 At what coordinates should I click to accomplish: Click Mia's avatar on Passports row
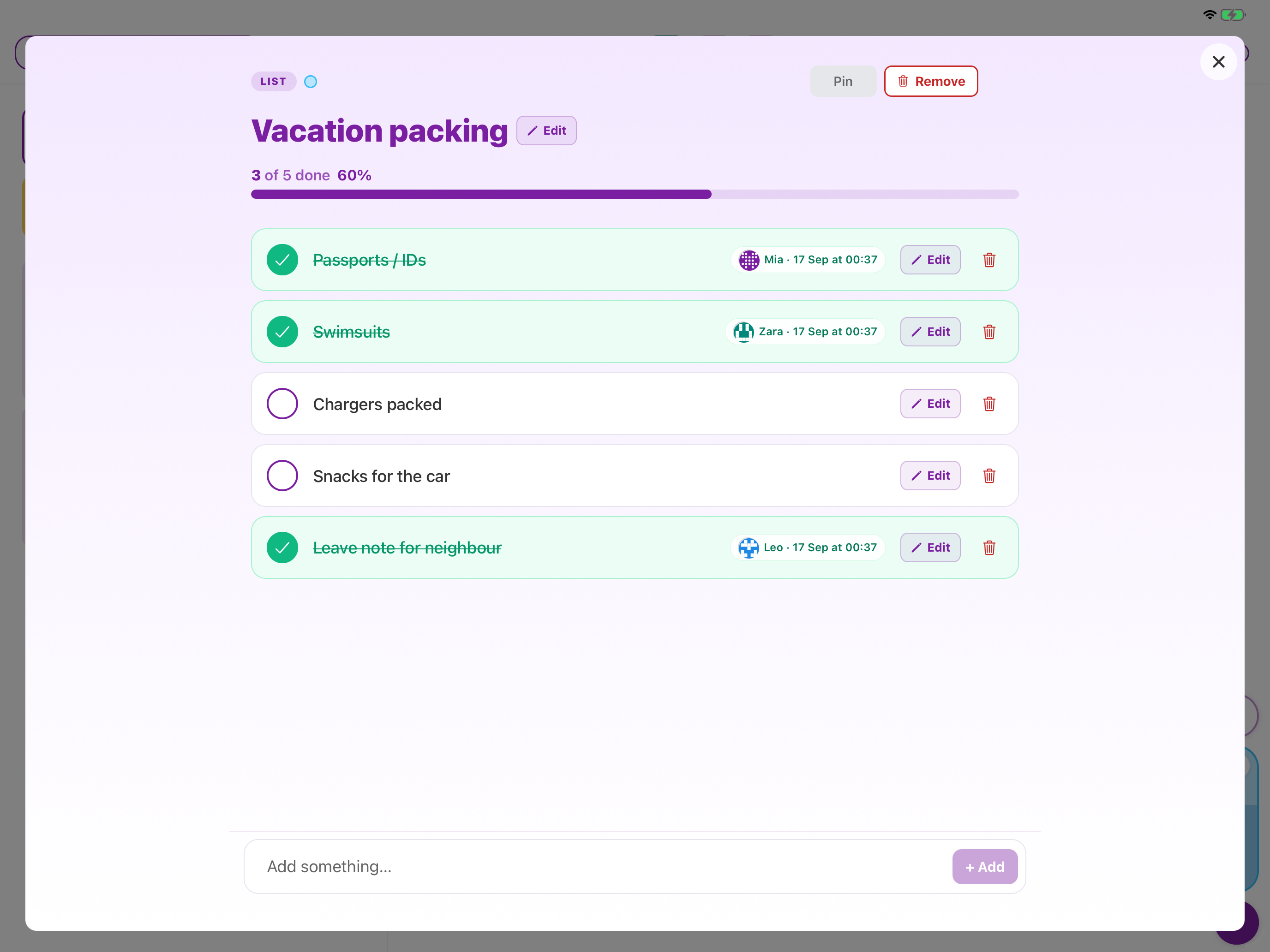pos(749,260)
